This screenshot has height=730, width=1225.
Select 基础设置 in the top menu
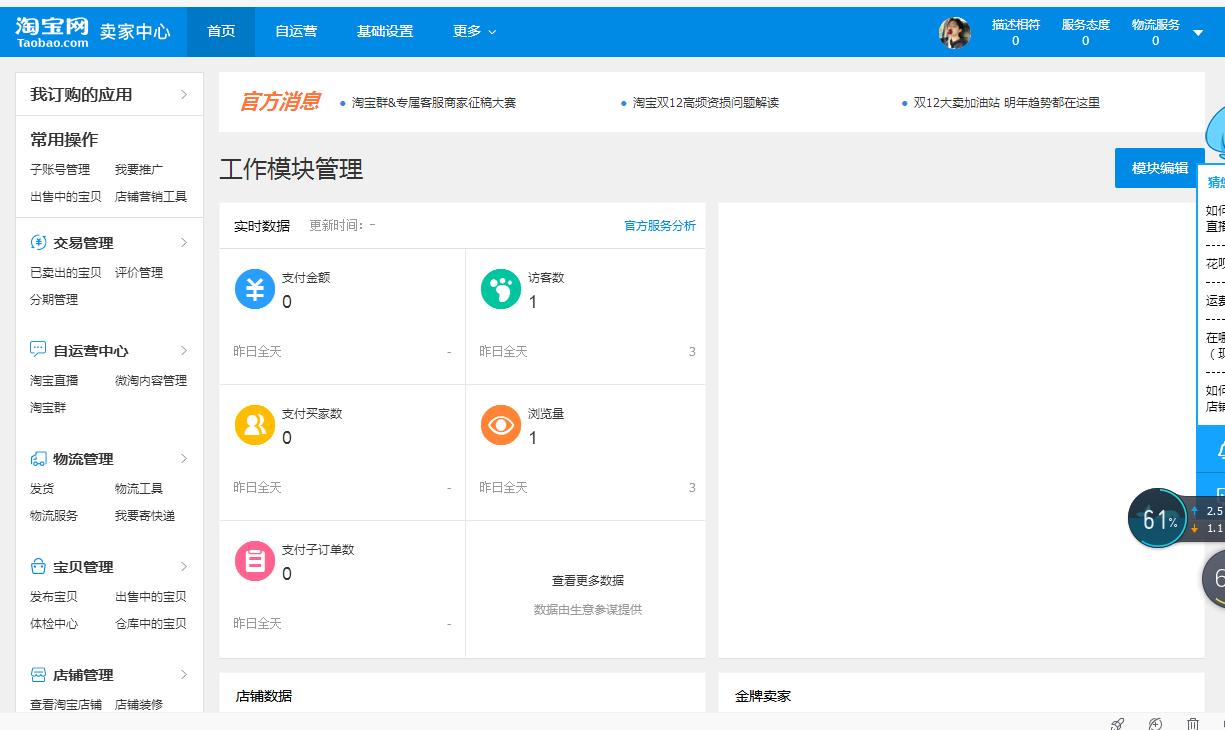[386, 31]
